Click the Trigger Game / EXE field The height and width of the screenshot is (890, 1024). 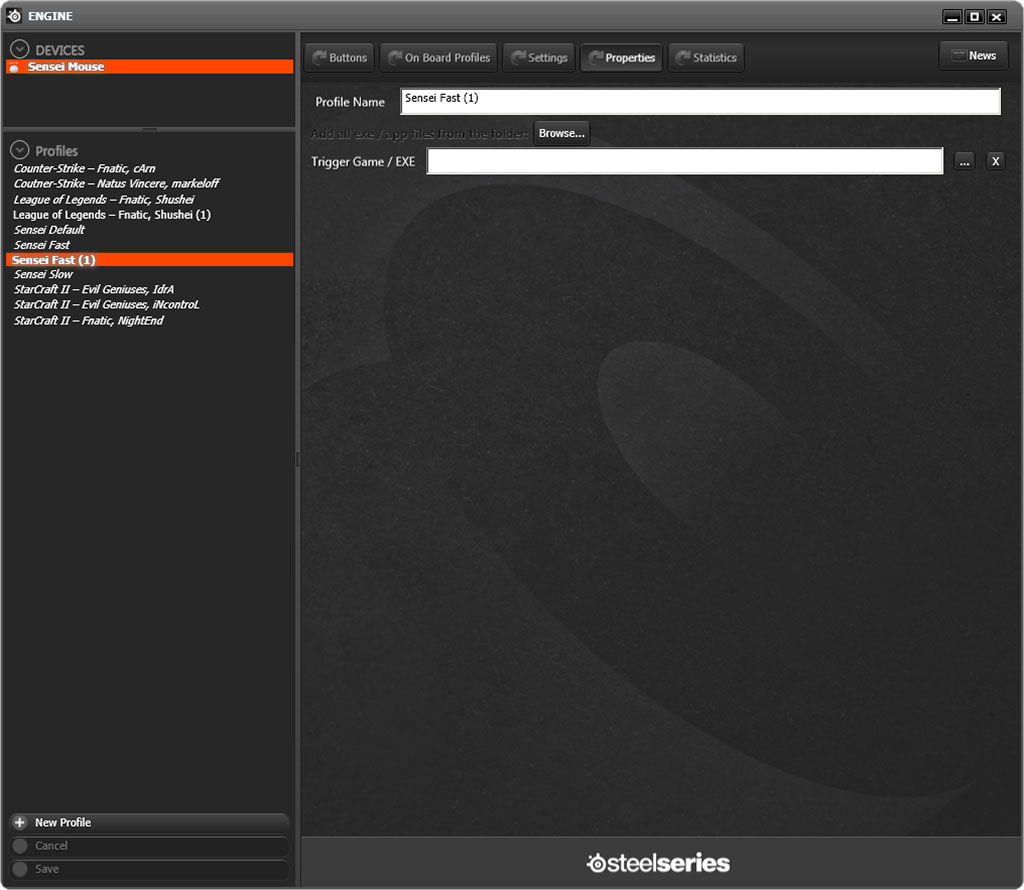(684, 161)
